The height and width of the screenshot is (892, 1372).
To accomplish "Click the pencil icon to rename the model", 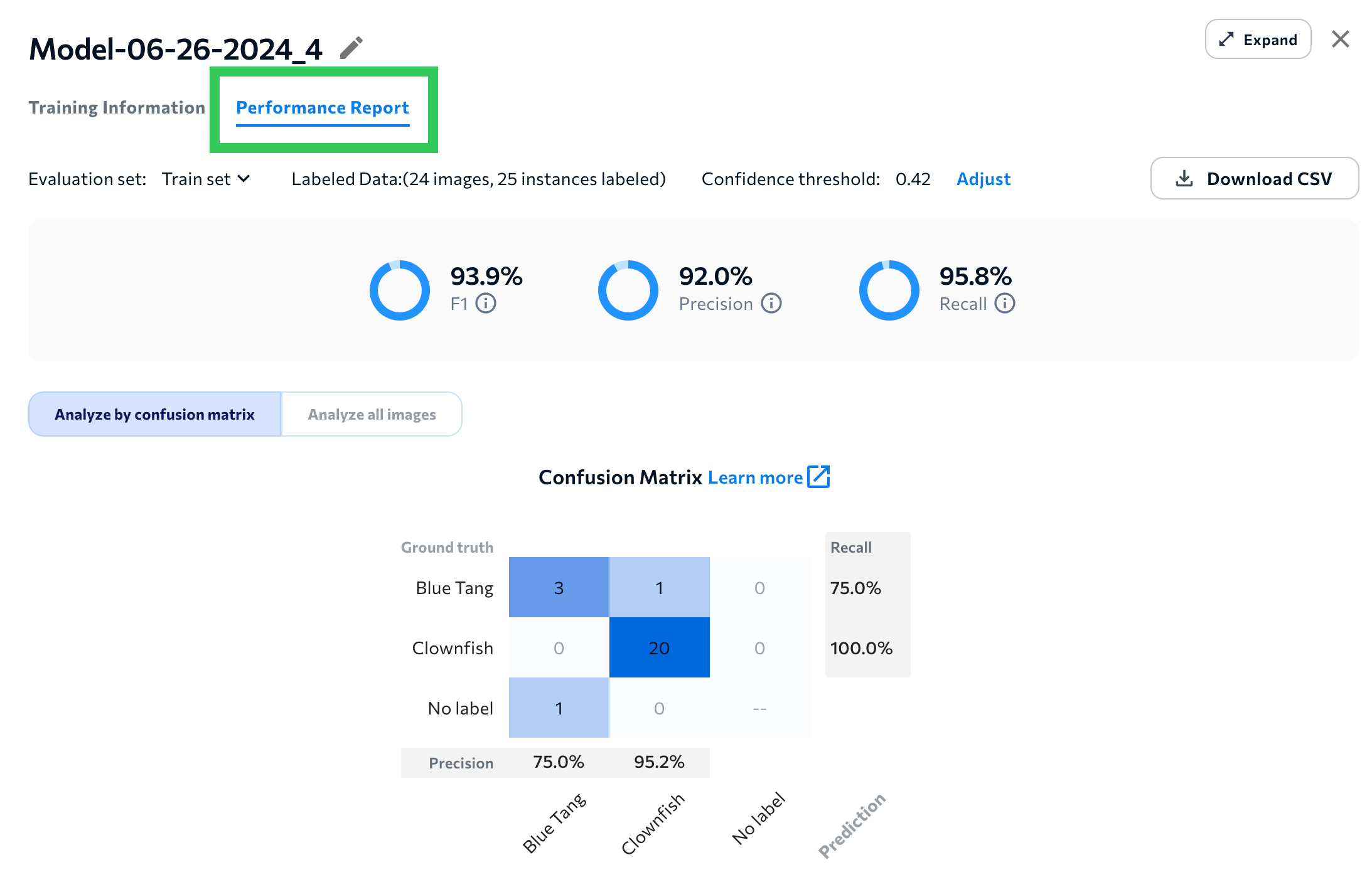I will [351, 46].
